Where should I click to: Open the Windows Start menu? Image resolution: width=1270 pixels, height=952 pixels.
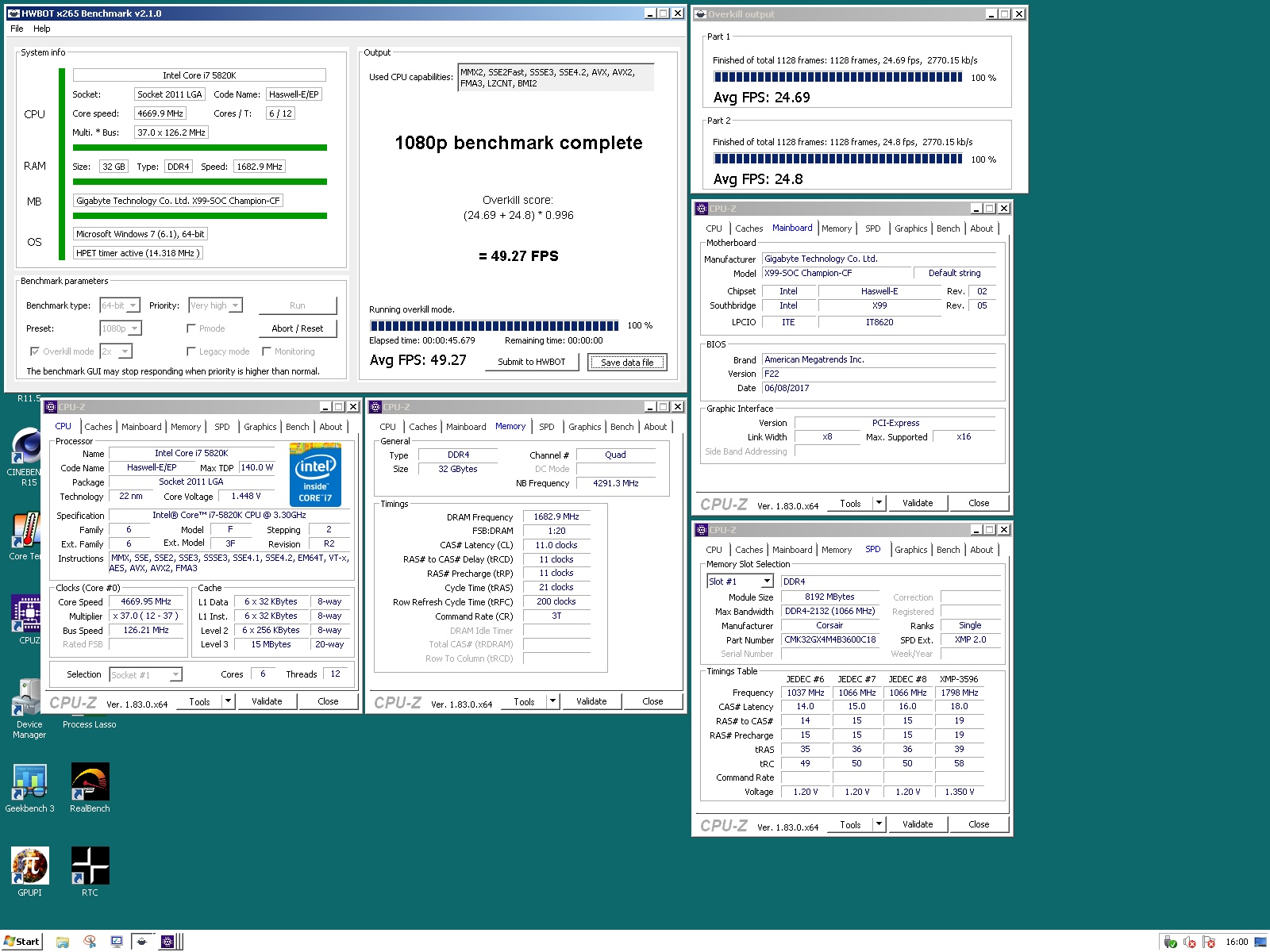[x=21, y=942]
